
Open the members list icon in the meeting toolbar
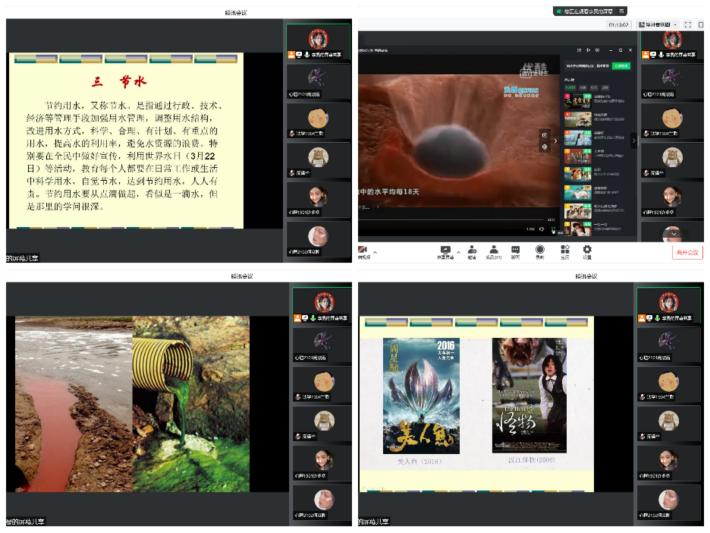click(x=494, y=250)
